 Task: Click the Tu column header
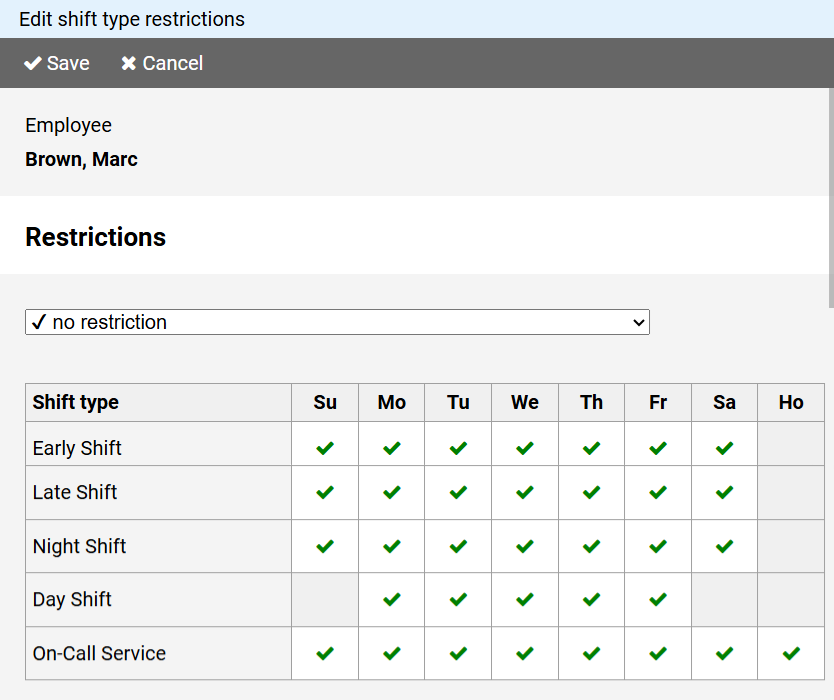pos(458,403)
